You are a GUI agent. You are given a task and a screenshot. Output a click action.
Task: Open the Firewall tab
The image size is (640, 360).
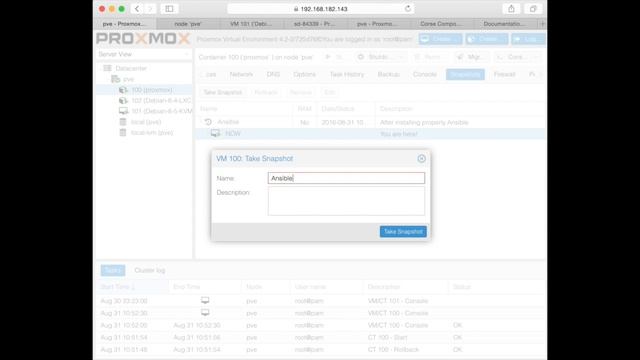click(x=504, y=74)
